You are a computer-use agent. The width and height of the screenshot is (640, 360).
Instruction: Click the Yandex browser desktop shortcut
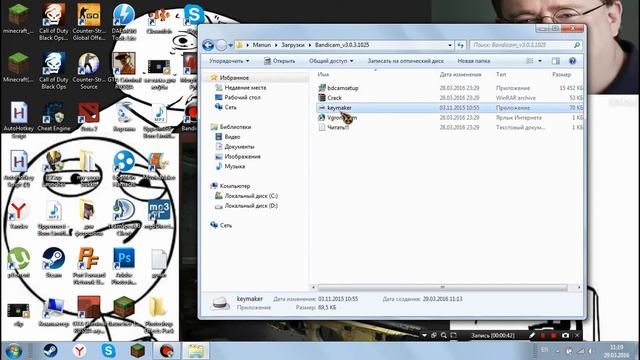point(18,213)
